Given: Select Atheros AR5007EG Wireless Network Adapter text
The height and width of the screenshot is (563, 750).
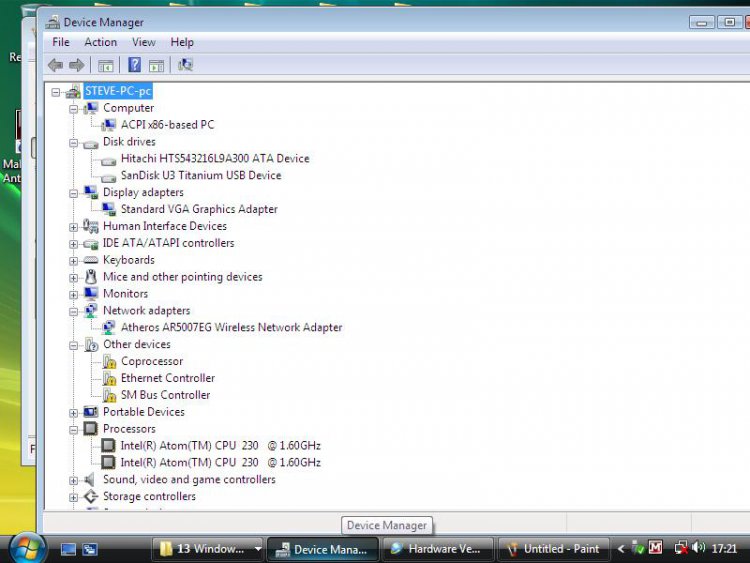Looking at the screenshot, I should pos(232,327).
